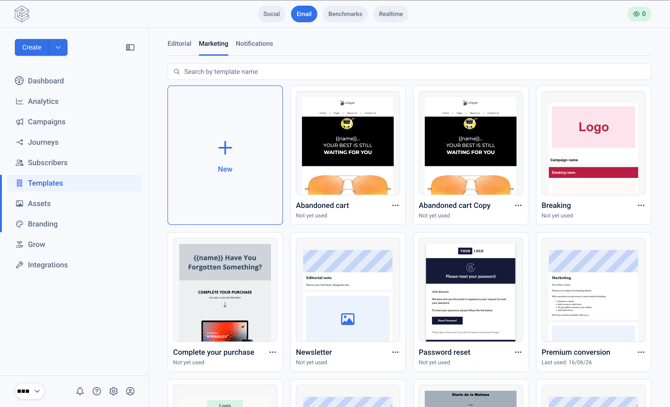The width and height of the screenshot is (670, 407).
Task: Open the help question mark icon
Action: 97,391
